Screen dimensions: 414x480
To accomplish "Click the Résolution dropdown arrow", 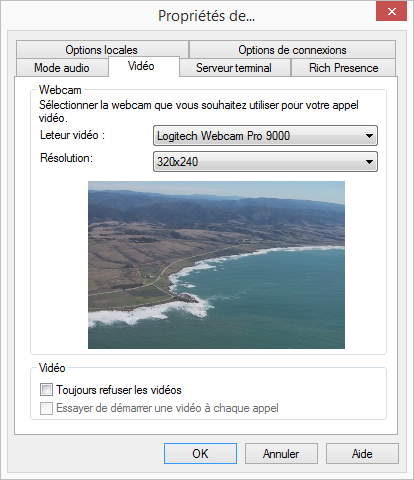I will click(x=369, y=162).
